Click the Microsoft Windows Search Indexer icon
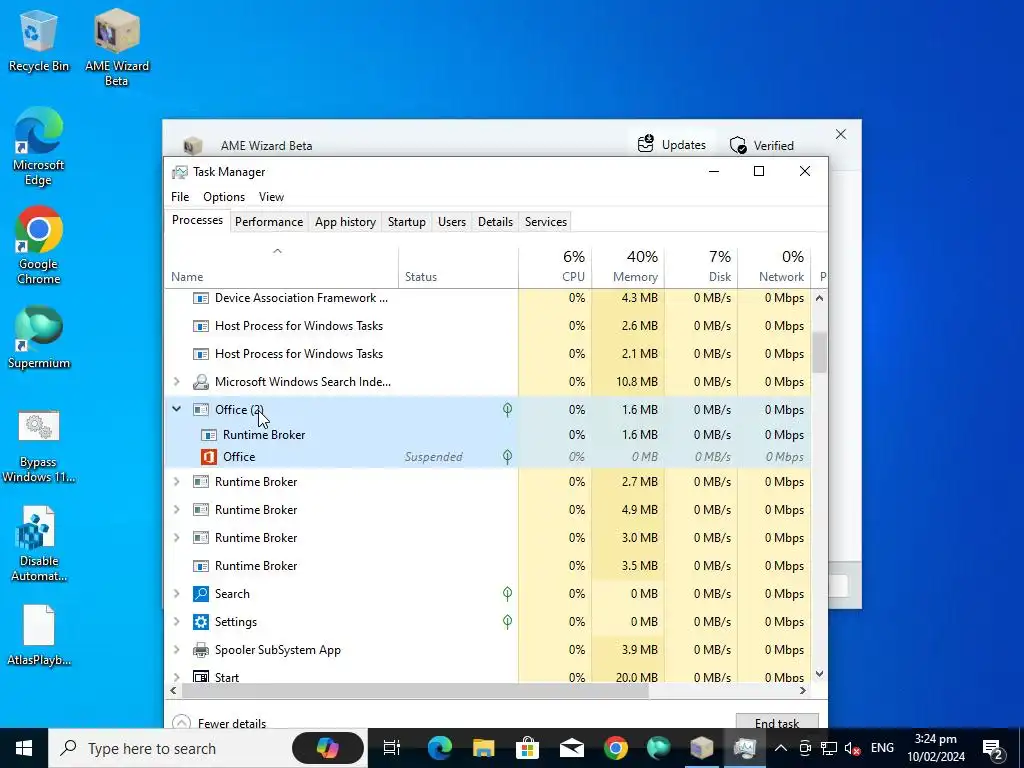This screenshot has height=768, width=1024. pyautogui.click(x=200, y=381)
